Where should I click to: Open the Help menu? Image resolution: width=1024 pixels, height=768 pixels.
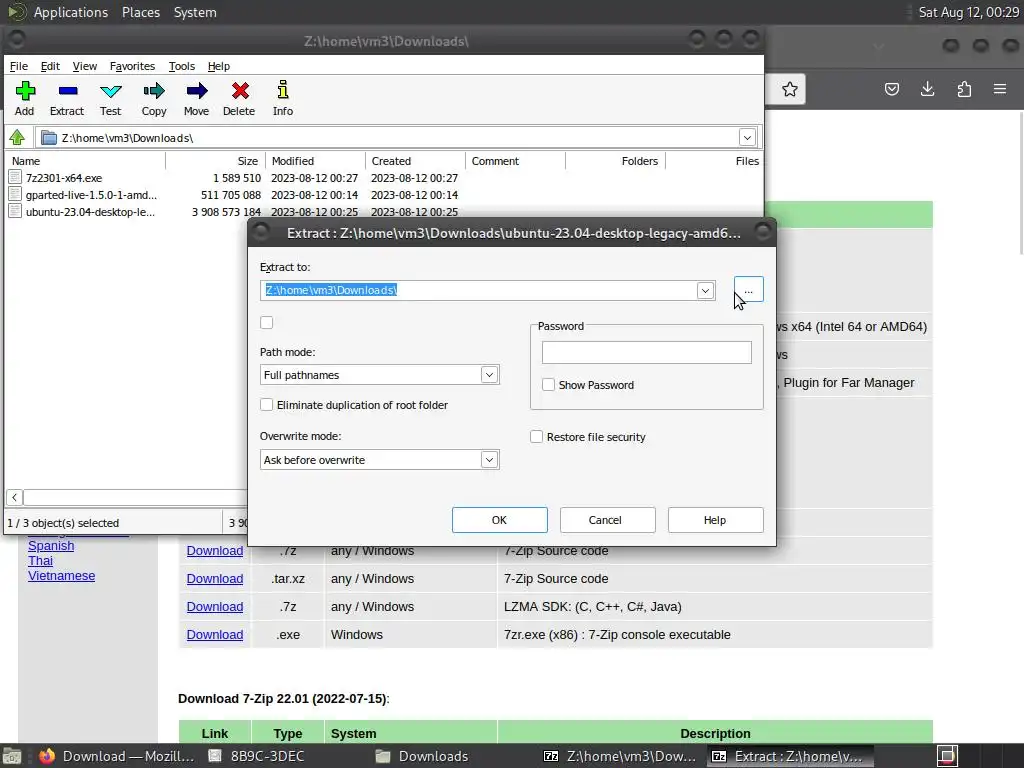pos(219,66)
